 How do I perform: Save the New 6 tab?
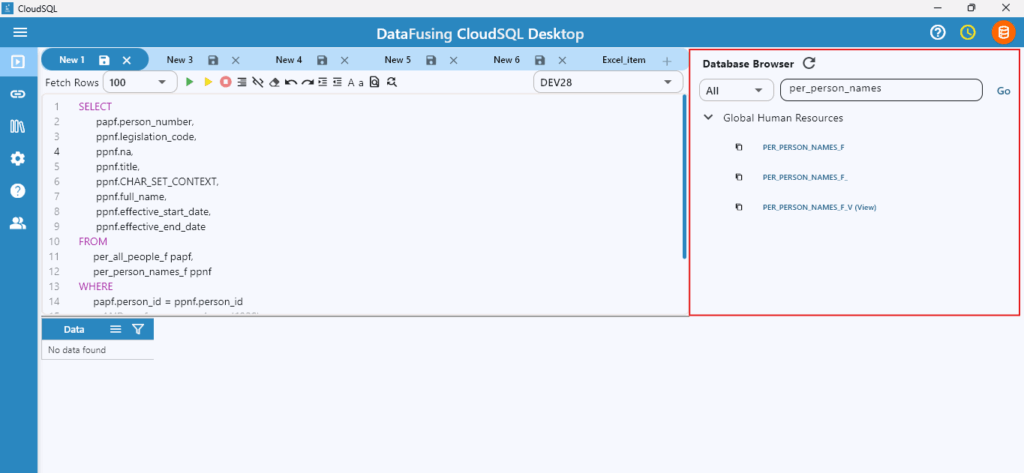[x=539, y=60]
